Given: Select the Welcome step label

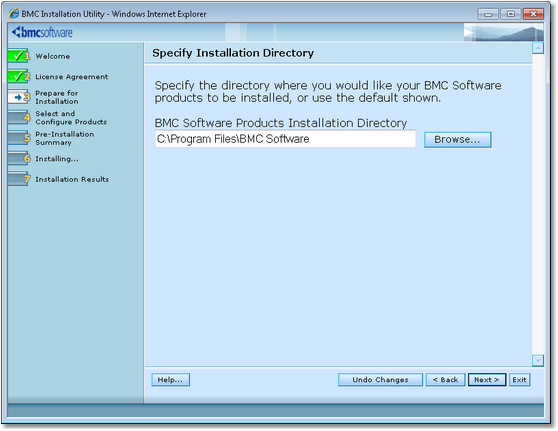Looking at the screenshot, I should point(53,56).
